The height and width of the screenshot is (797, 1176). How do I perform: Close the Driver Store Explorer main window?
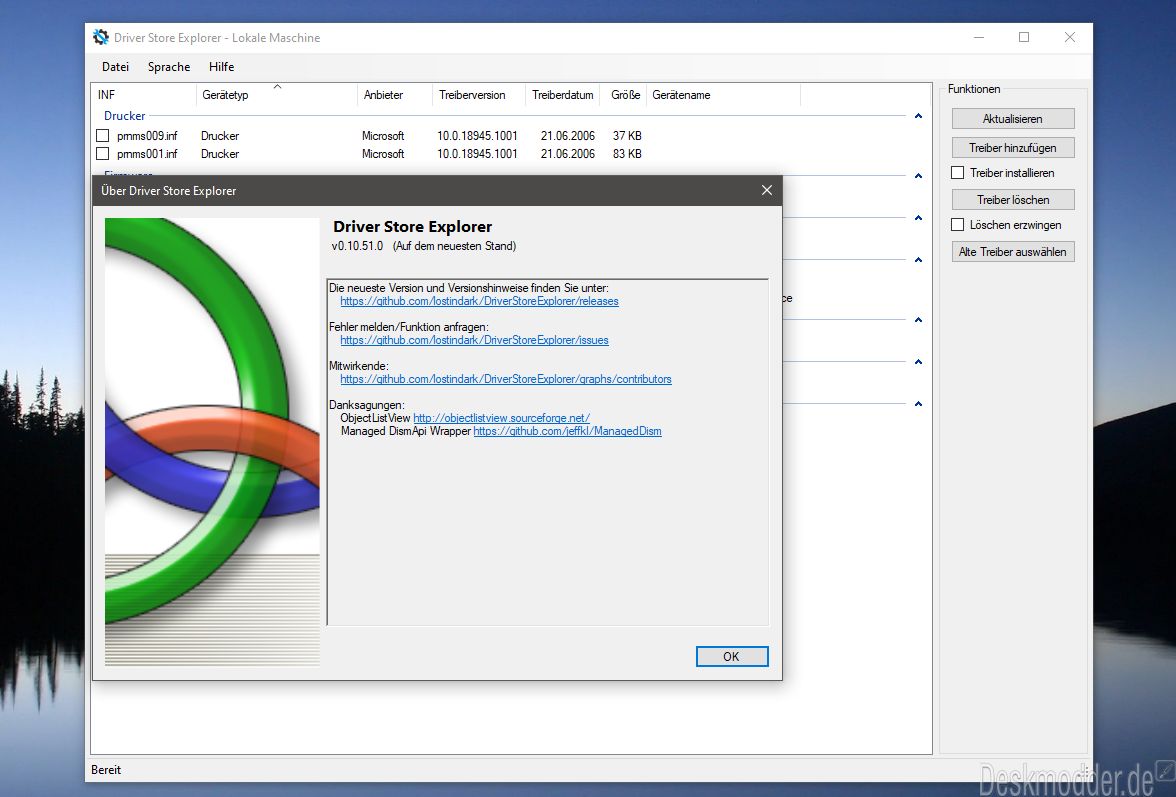pyautogui.click(x=1070, y=37)
